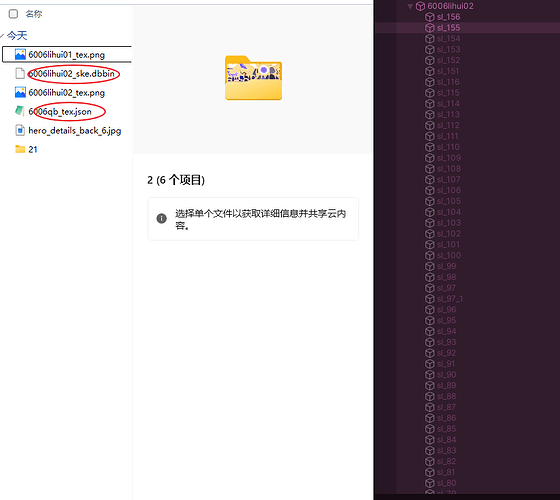This screenshot has height=500, width=560.
Task: Select file 6006lihui01_tex.png
Action: (67, 54)
